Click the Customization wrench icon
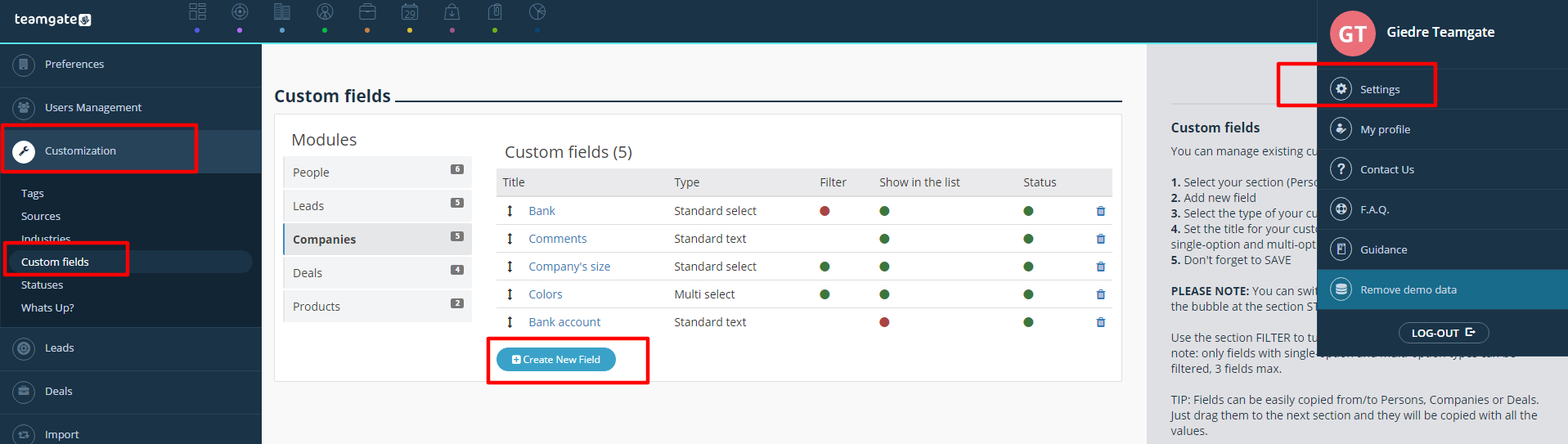The height and width of the screenshot is (444, 1568). tap(24, 151)
